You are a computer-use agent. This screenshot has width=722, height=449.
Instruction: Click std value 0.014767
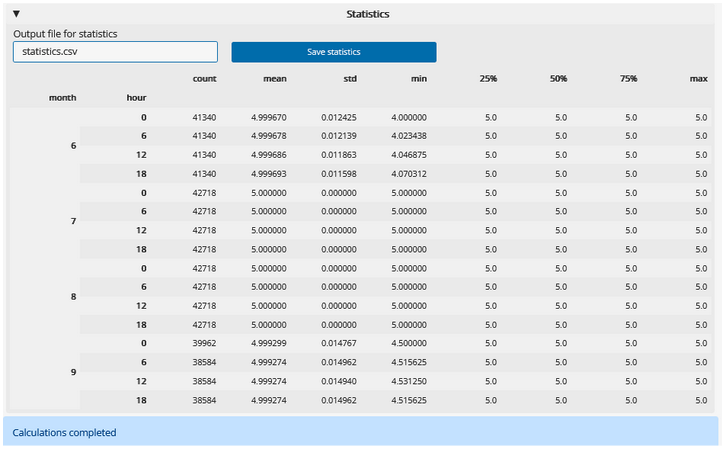click(x=339, y=343)
